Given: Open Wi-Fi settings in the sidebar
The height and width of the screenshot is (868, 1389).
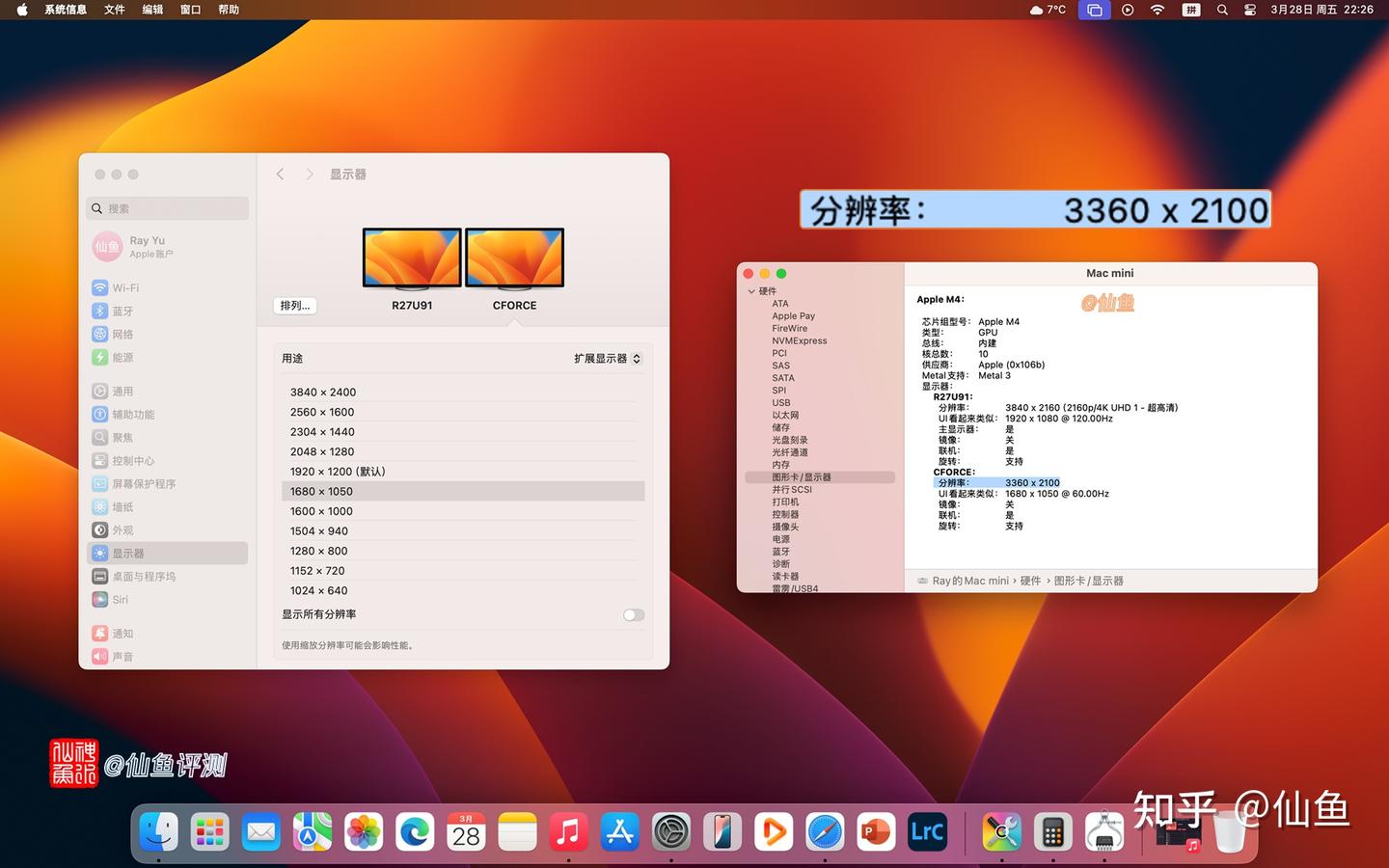Looking at the screenshot, I should (125, 287).
